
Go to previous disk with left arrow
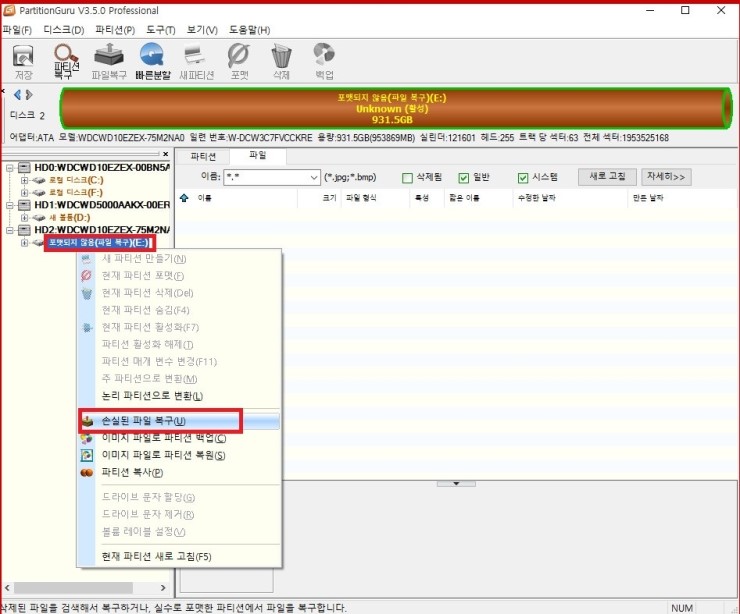tap(17, 95)
